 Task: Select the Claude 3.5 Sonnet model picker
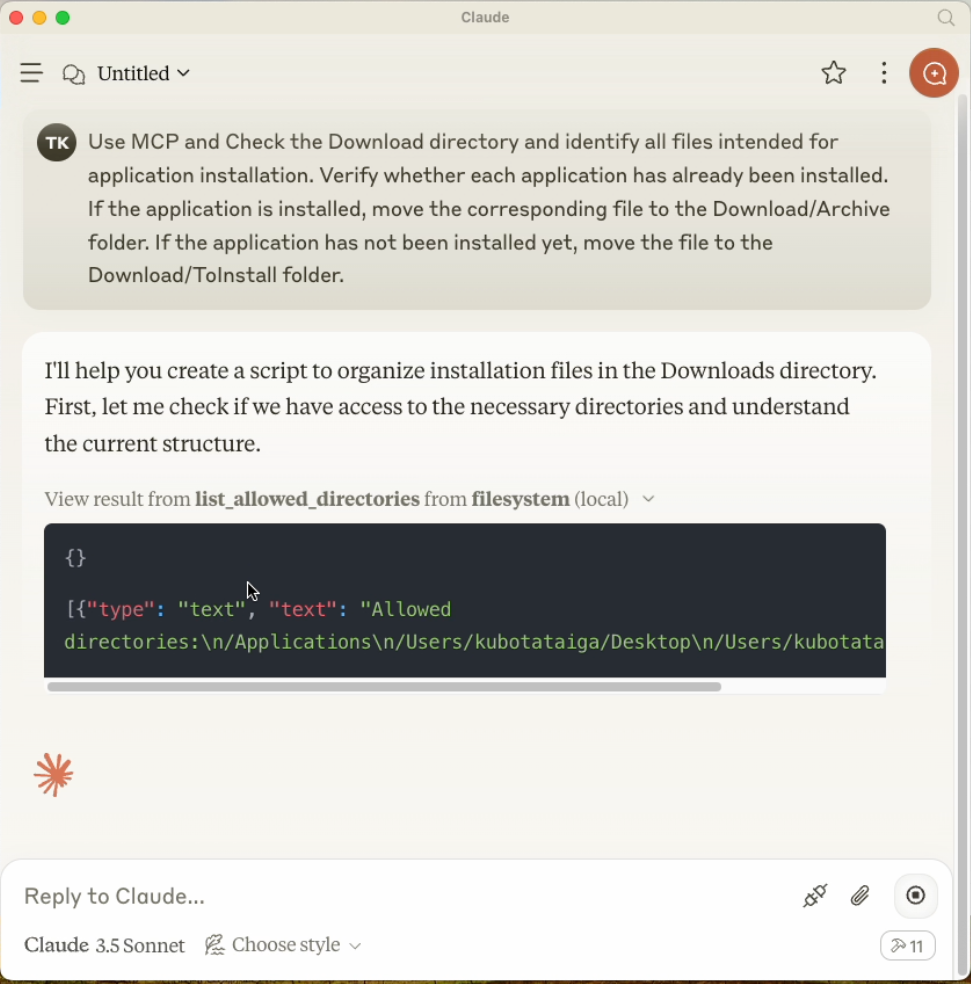point(104,945)
